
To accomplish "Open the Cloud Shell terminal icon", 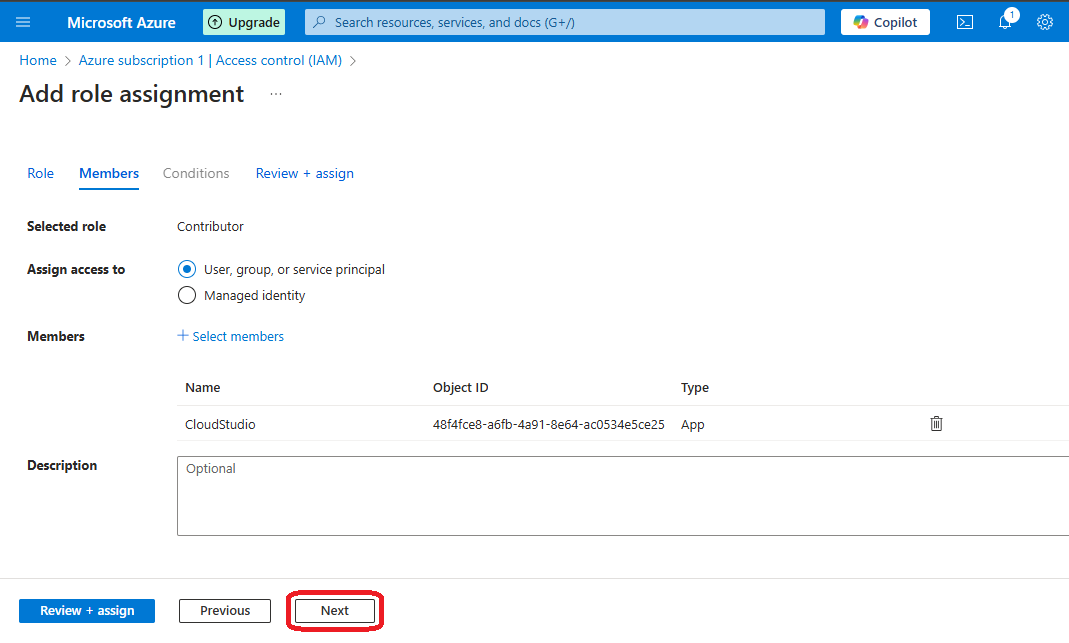I will [x=965, y=22].
